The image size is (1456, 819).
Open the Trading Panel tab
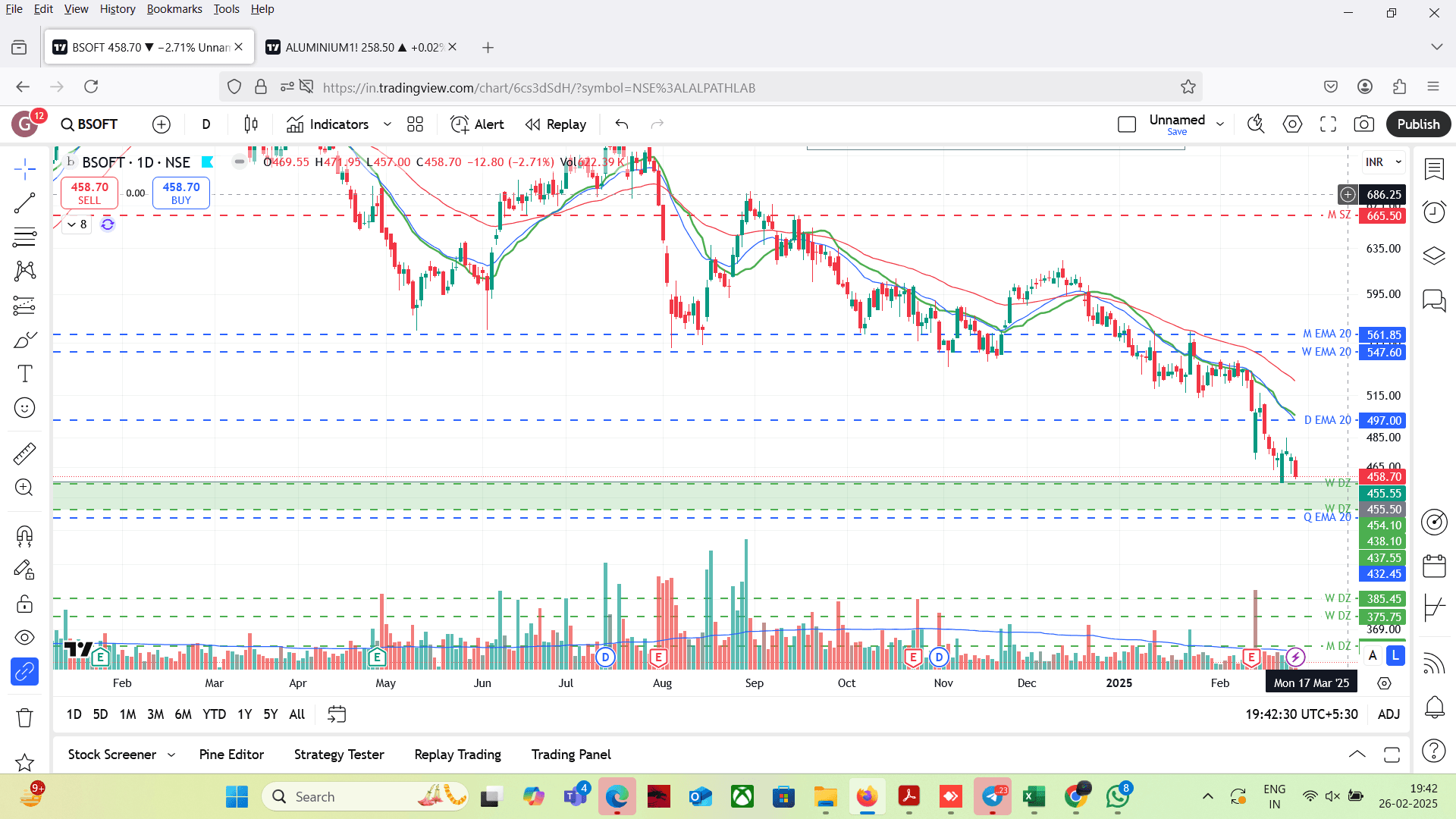tap(571, 755)
